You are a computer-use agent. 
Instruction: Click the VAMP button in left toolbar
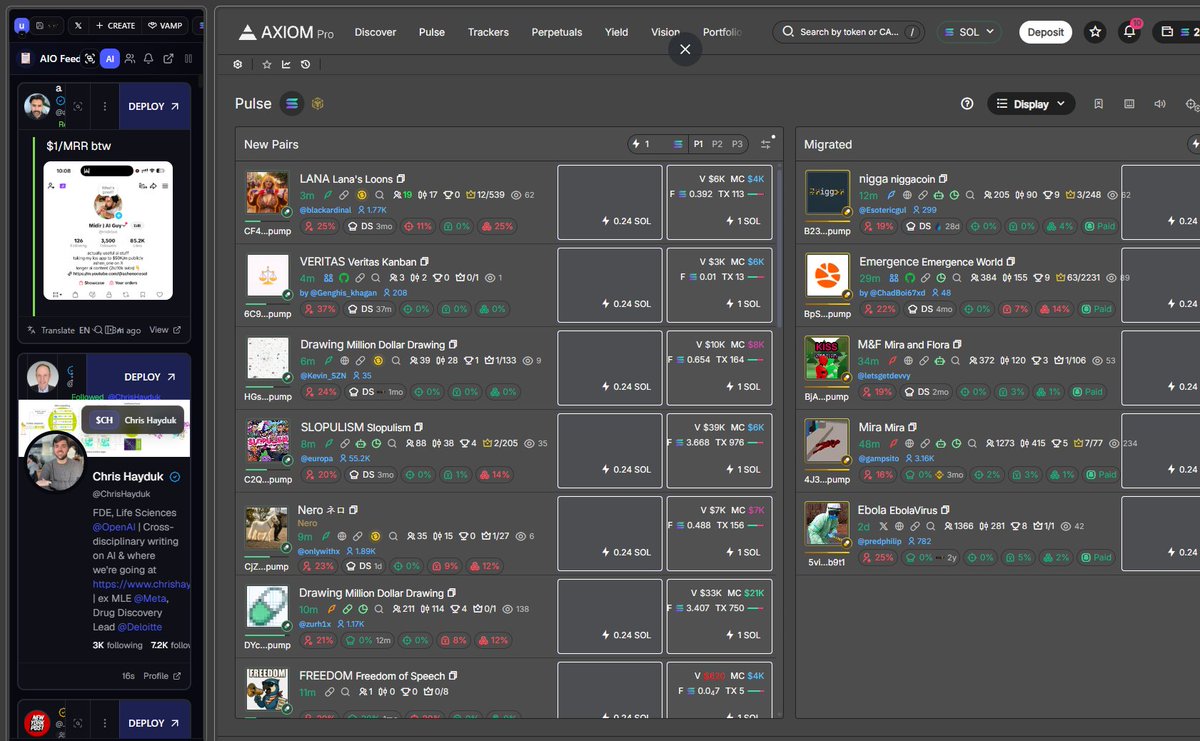click(164, 25)
